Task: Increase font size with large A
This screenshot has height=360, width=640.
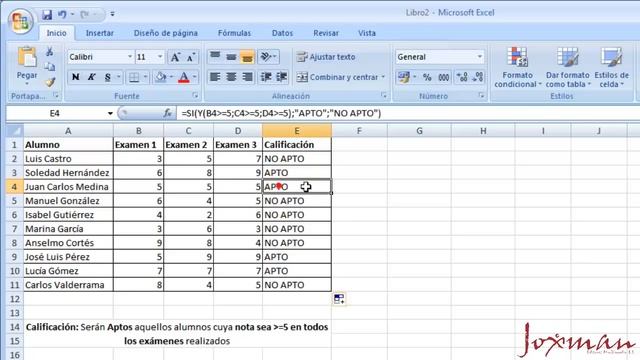Action: [175, 57]
